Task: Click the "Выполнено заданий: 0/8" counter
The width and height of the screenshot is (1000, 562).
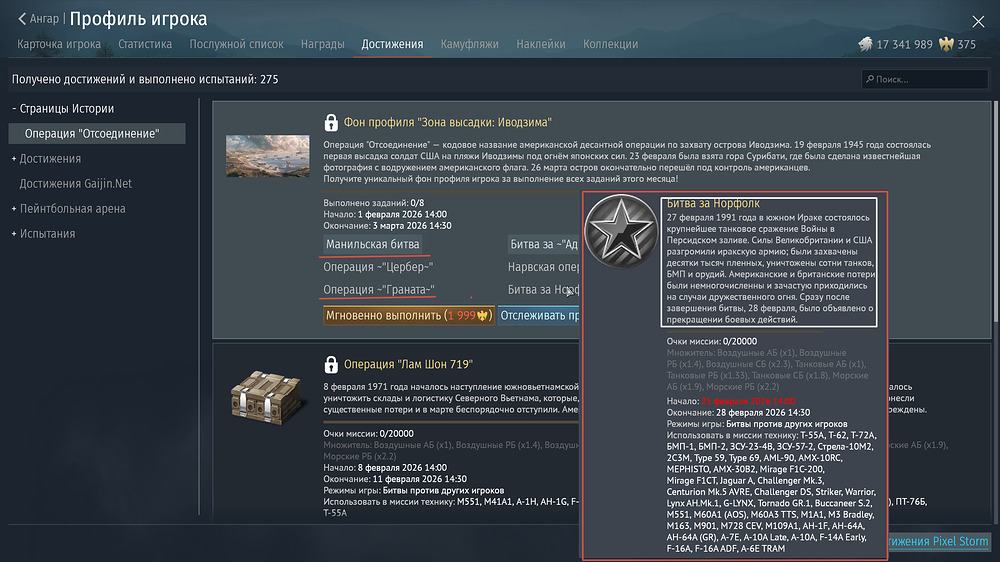Action: pos(374,203)
